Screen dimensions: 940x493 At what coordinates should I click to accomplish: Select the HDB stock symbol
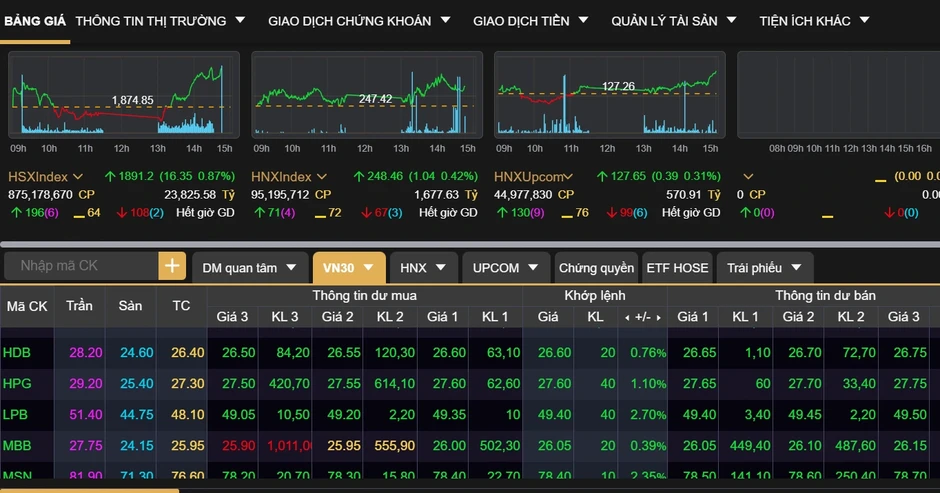[17, 353]
